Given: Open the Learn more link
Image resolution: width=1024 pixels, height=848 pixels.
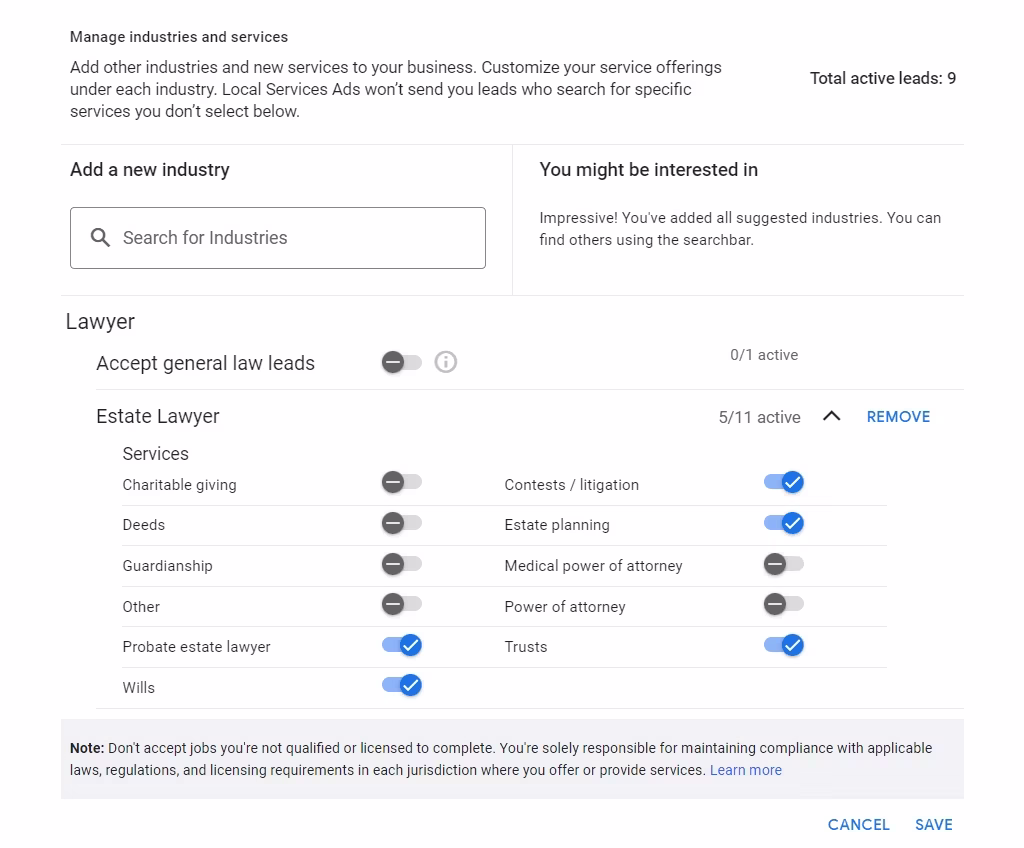Looking at the screenshot, I should [x=746, y=770].
